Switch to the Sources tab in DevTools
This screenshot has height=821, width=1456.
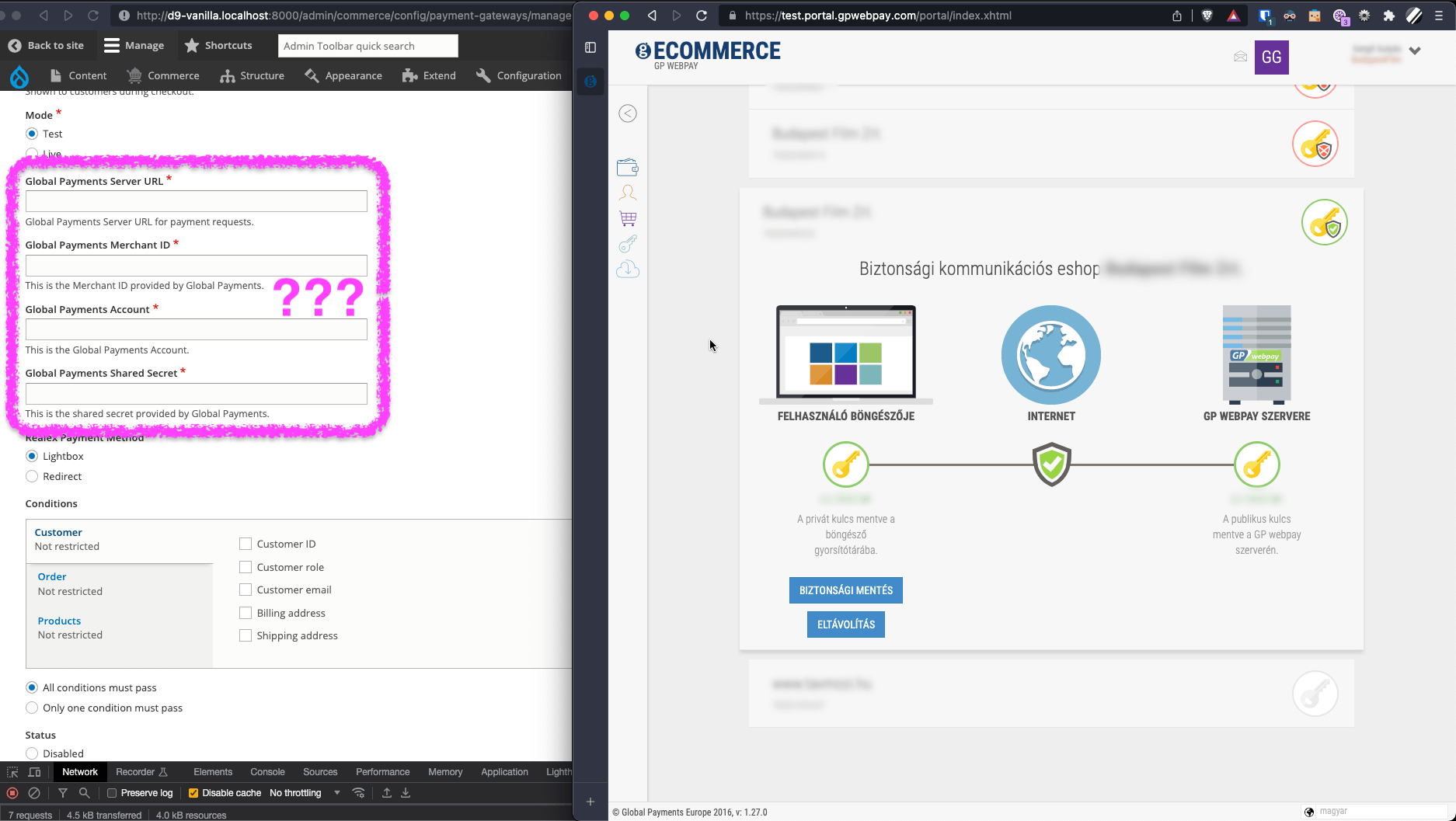tap(320, 772)
